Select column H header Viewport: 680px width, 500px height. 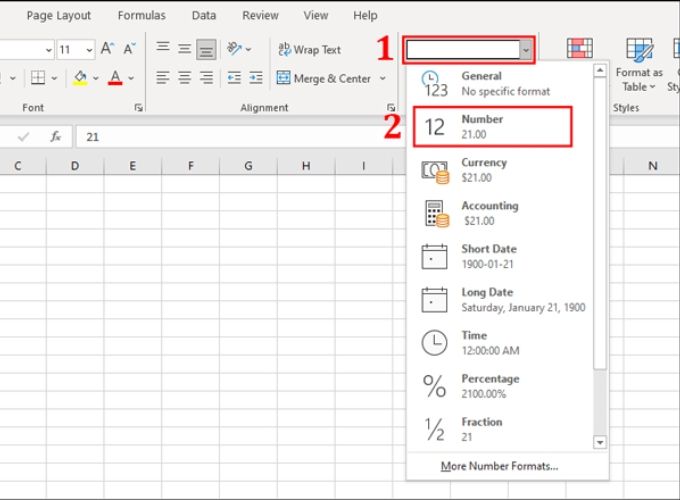[306, 166]
